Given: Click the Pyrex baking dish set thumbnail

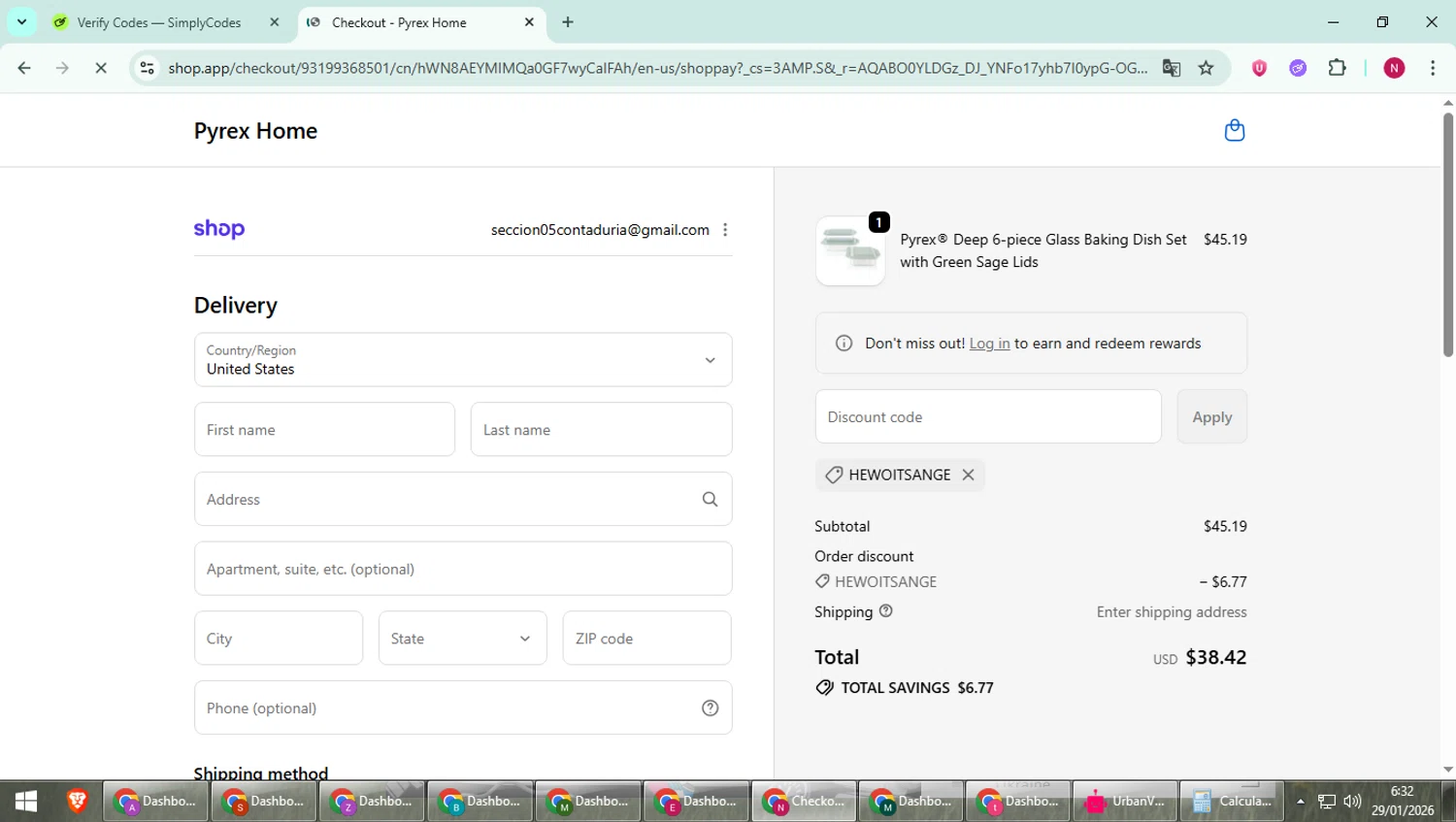Looking at the screenshot, I should point(850,251).
